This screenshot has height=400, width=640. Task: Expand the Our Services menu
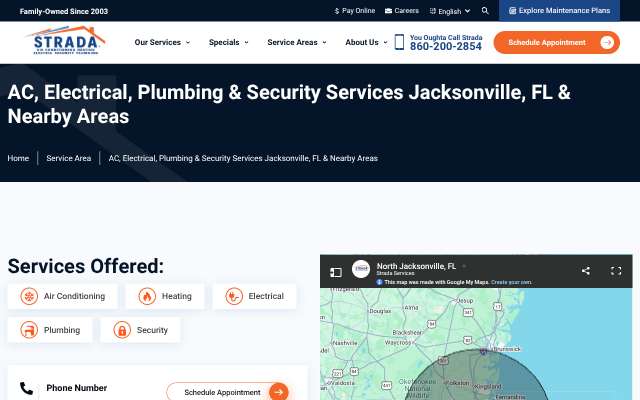click(162, 42)
